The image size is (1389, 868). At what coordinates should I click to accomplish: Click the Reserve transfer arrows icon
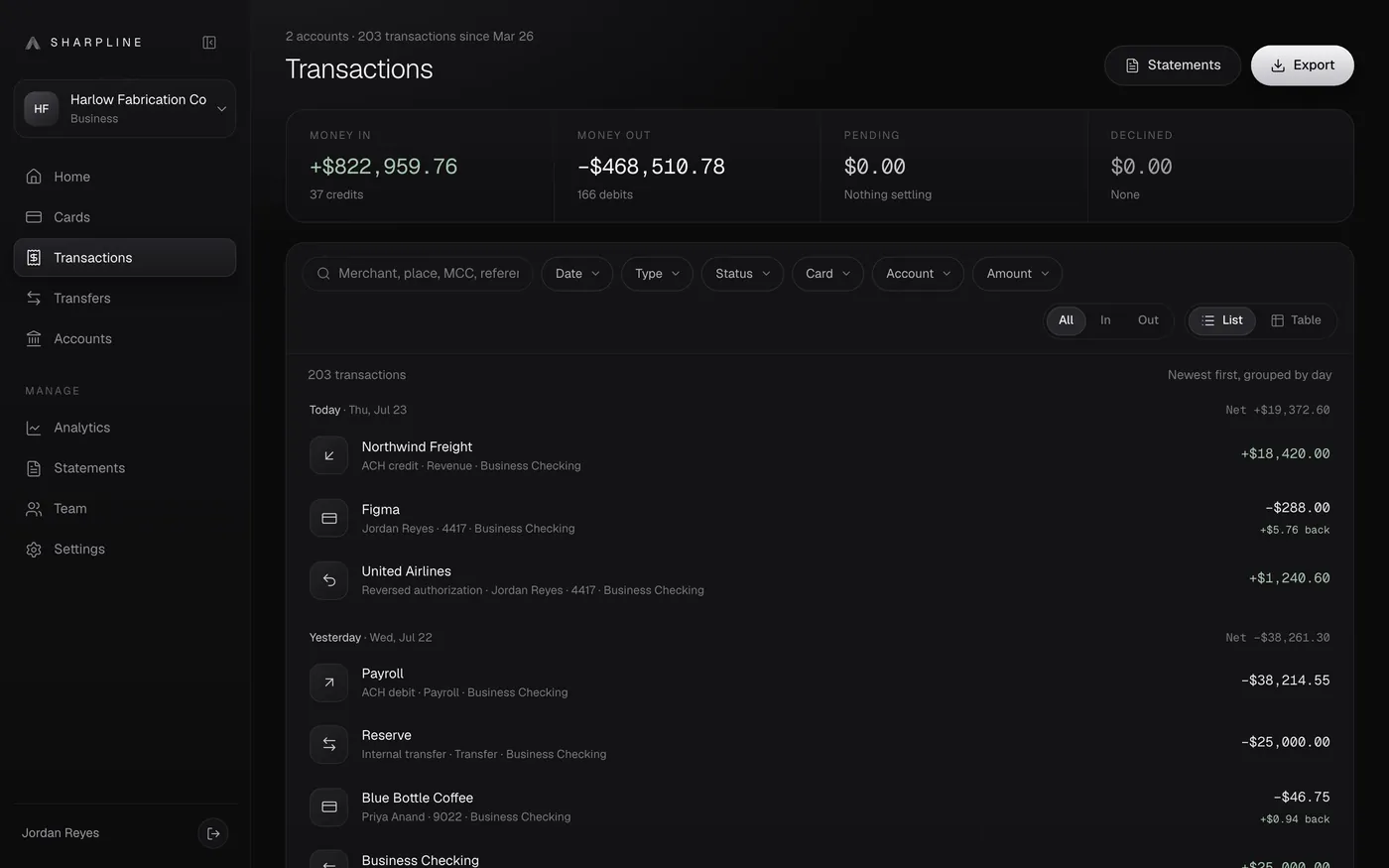tap(328, 744)
